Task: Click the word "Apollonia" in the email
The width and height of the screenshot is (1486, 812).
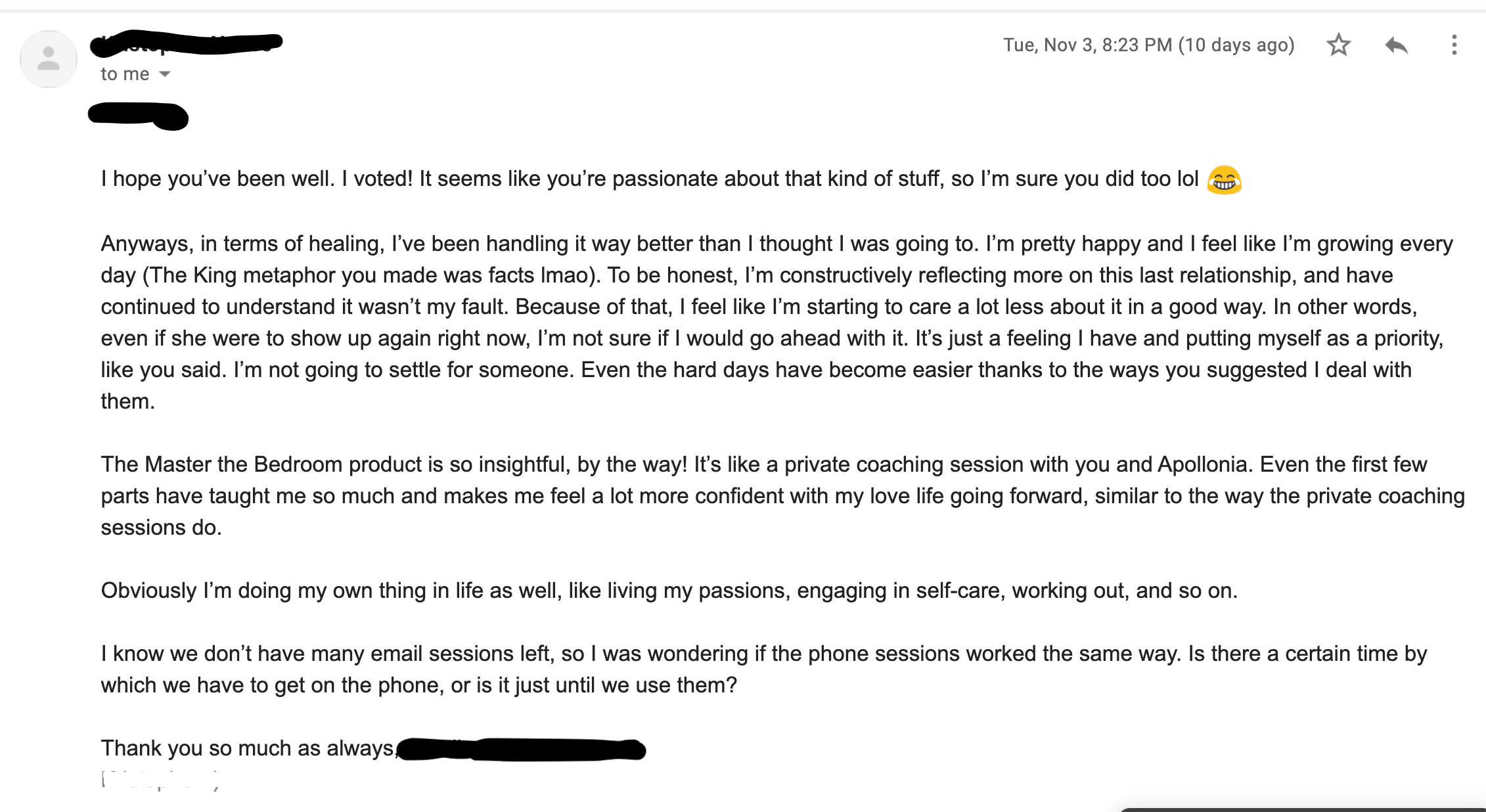Action: 1202,464
